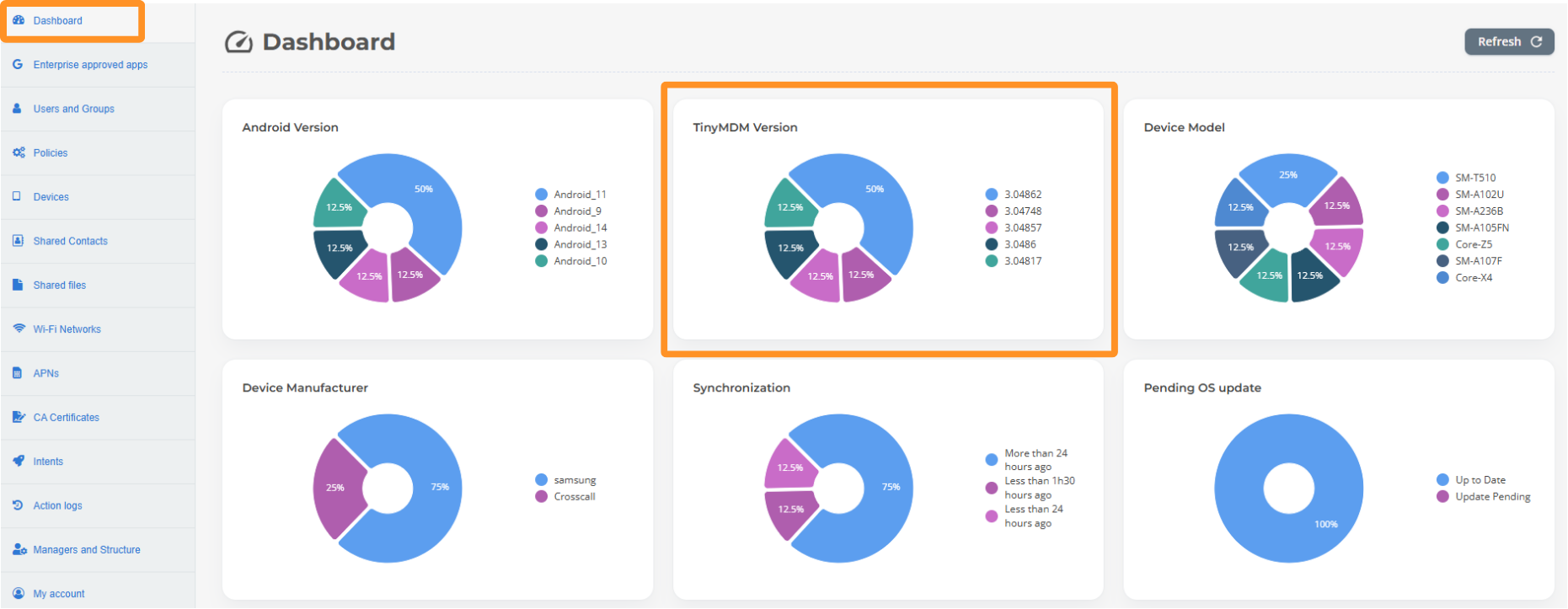
Task: Go to Shared Contacts page
Action: click(x=70, y=241)
